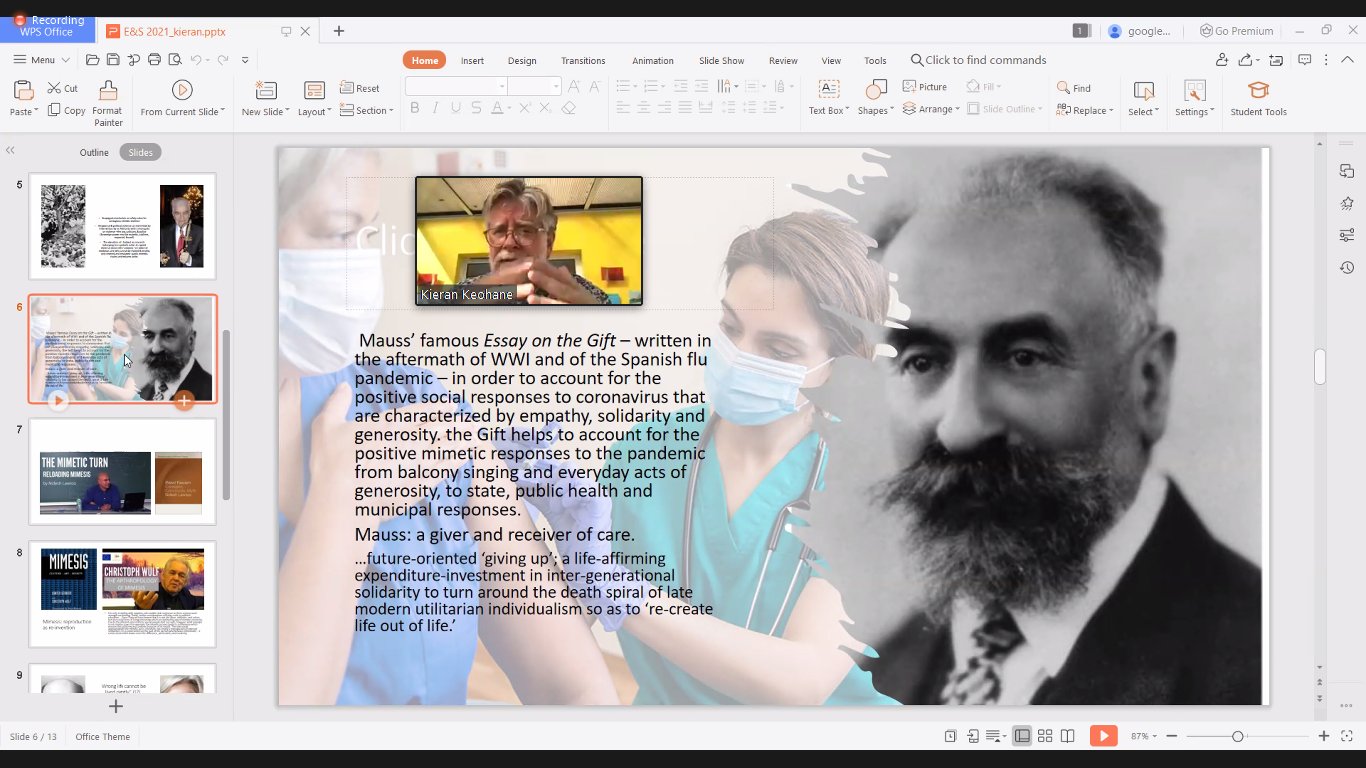The image size is (1366, 768).
Task: Toggle Strikethrough formatting
Action: 476,108
